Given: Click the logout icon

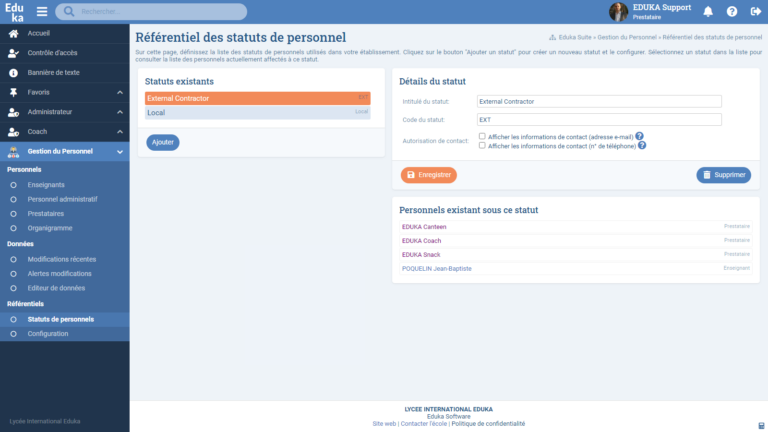Looking at the screenshot, I should (x=756, y=11).
